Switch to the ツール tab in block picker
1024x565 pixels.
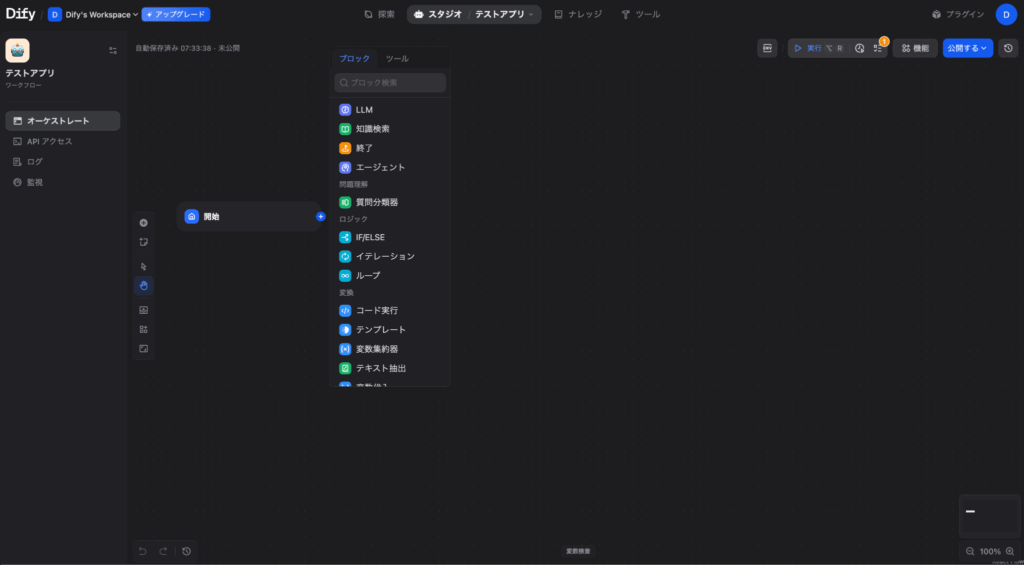(397, 59)
